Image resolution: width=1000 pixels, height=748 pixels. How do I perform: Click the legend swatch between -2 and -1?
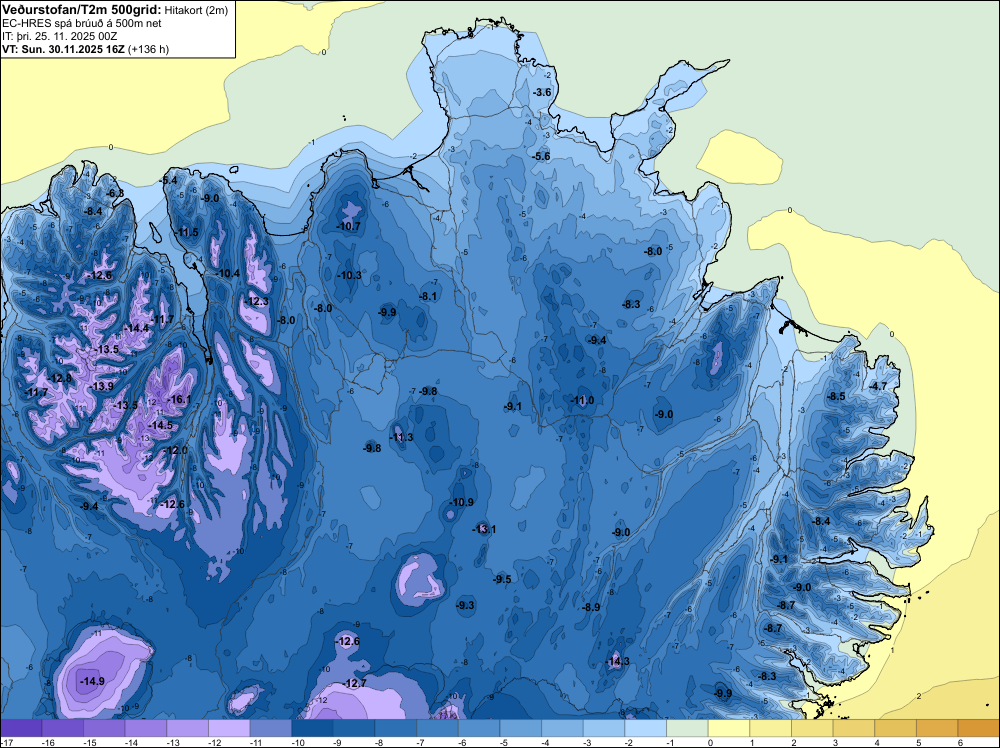coord(645,728)
